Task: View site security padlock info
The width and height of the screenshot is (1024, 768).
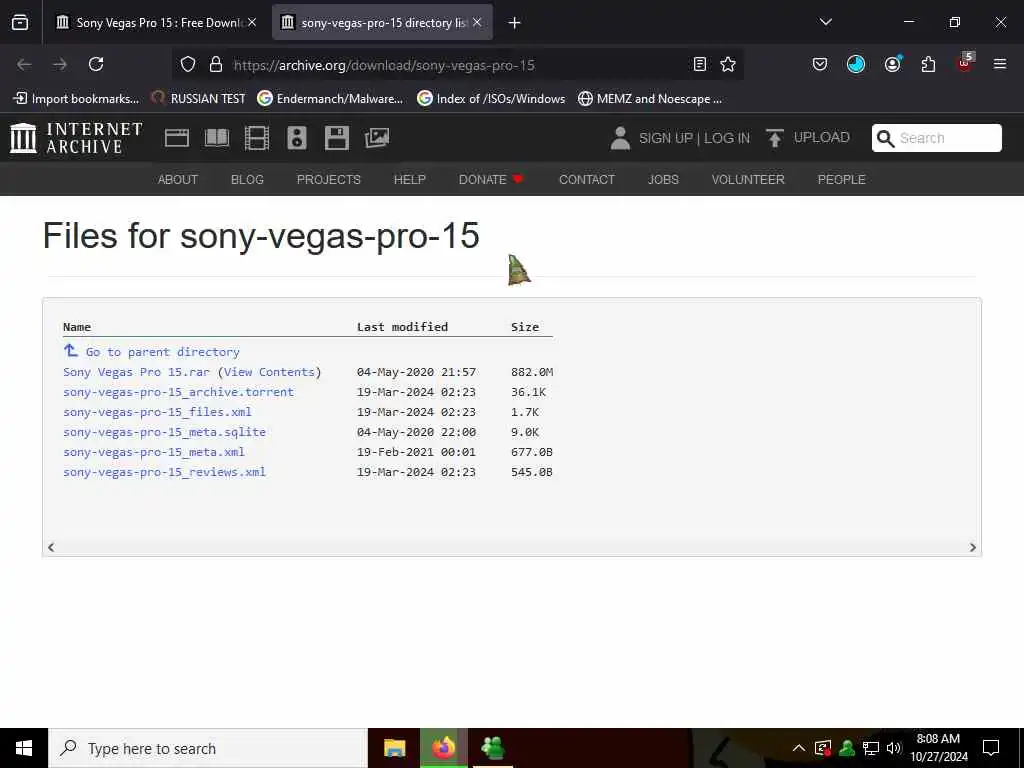Action: (x=216, y=64)
